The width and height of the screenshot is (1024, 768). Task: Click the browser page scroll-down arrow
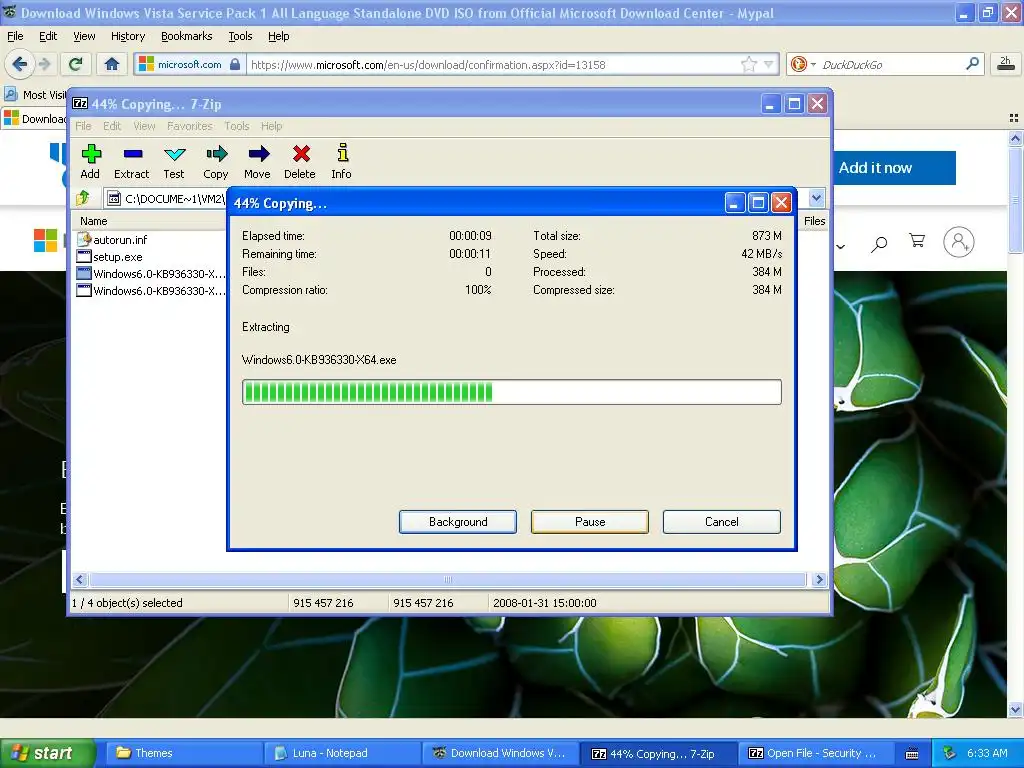[1015, 710]
